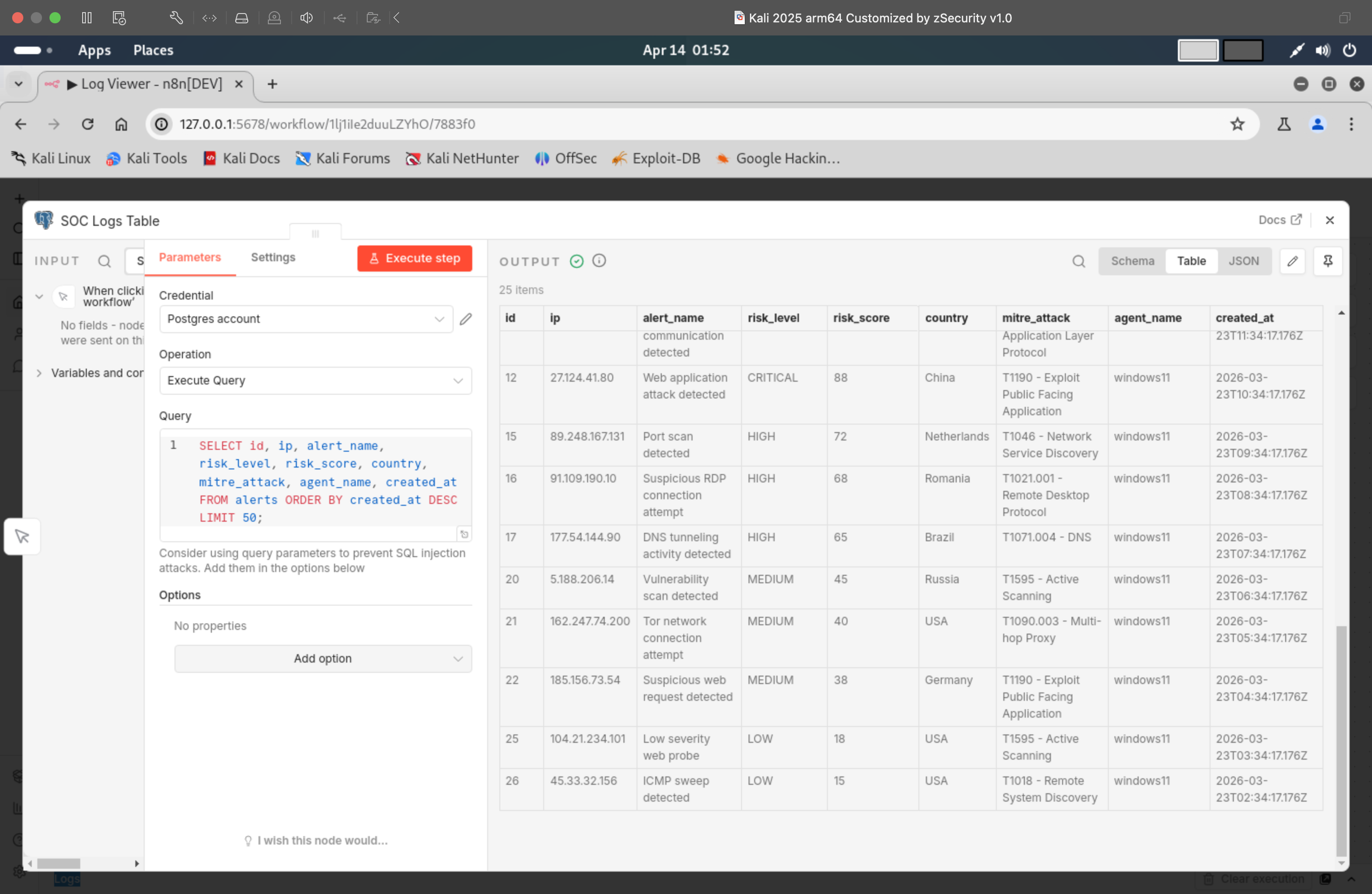Open the search icon in OUTPUT panel
The height and width of the screenshot is (894, 1372).
pos(1078,261)
